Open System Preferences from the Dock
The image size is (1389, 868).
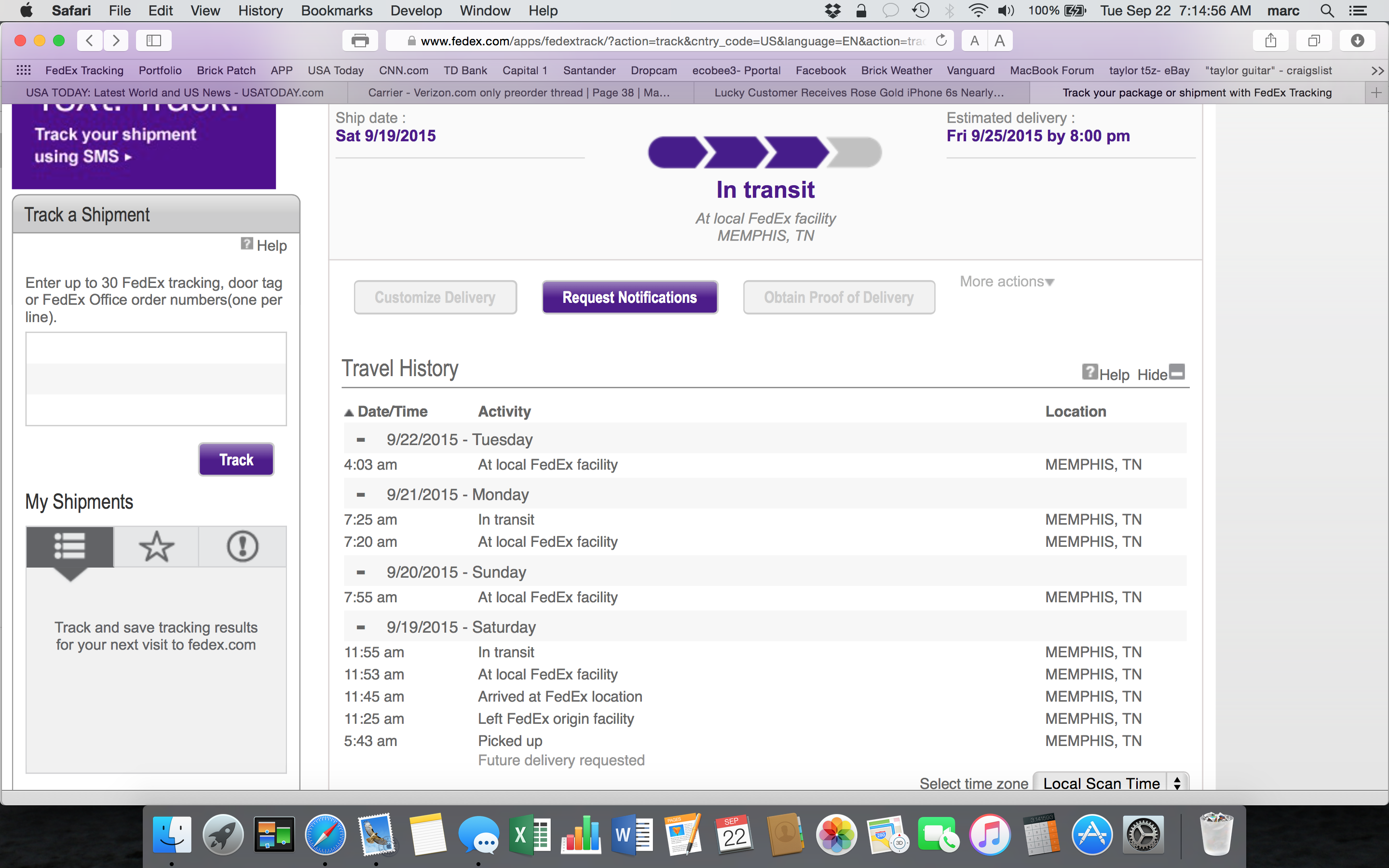pyautogui.click(x=1144, y=834)
